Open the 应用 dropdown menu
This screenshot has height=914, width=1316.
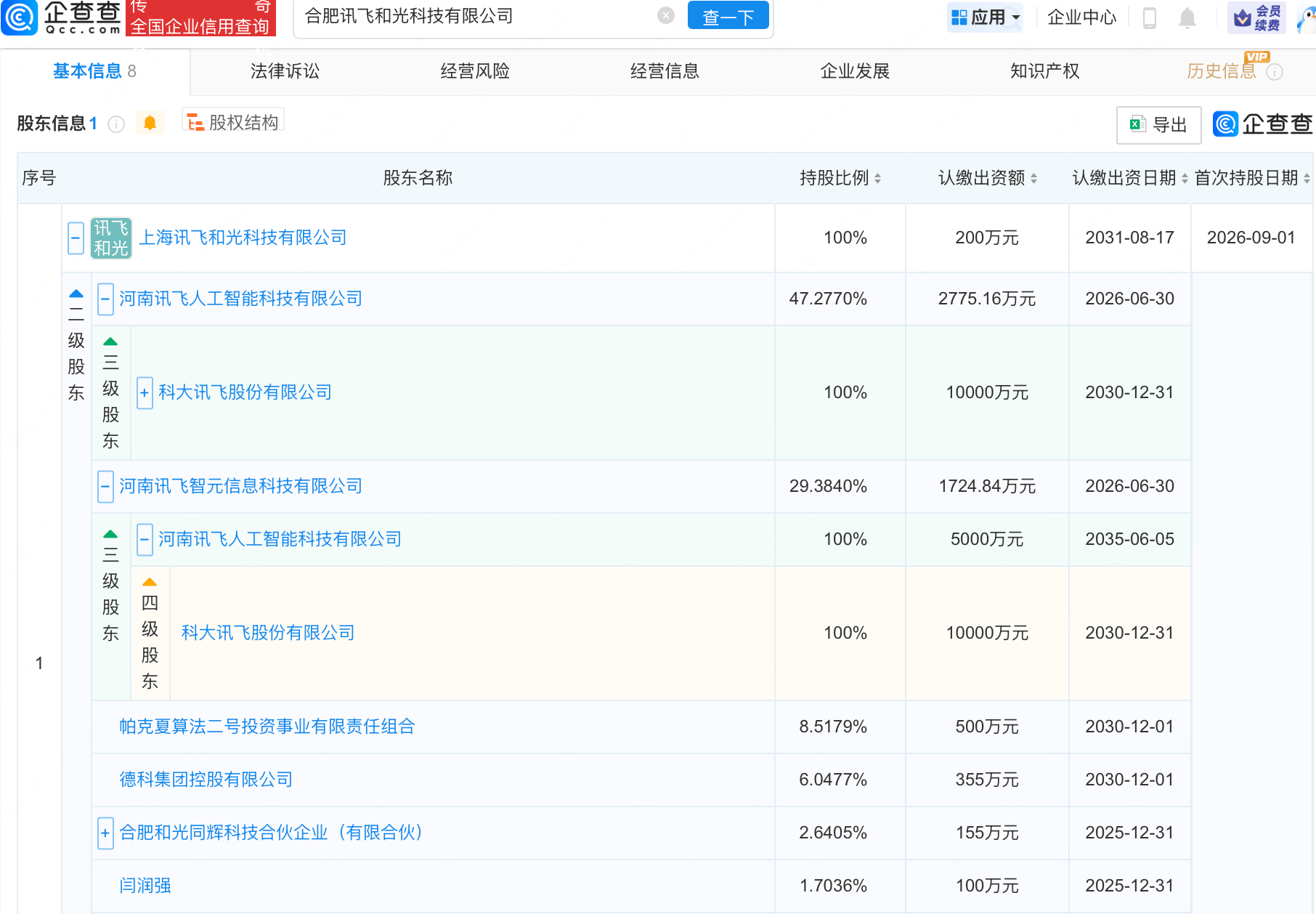(x=985, y=17)
